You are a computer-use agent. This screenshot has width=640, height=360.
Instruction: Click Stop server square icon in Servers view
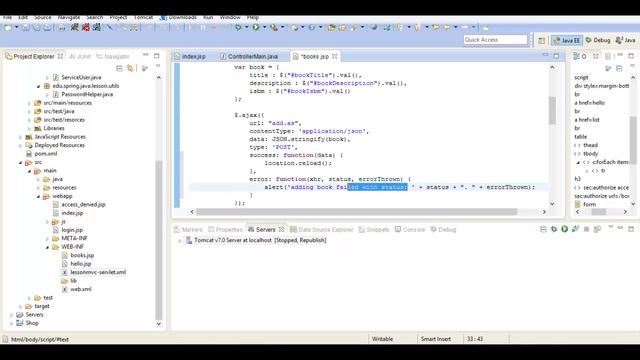point(586,229)
